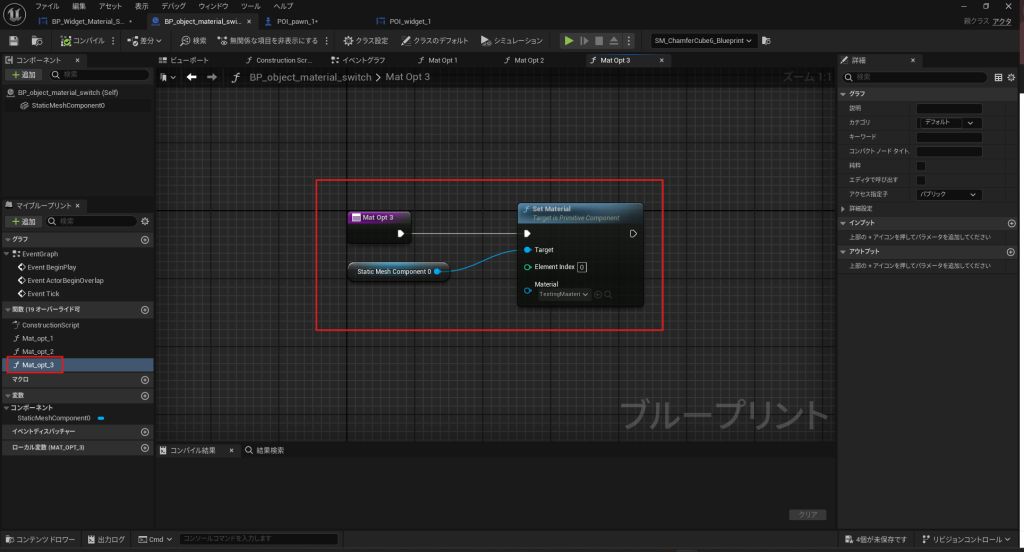
Task: Click the green Play button
Action: click(569, 41)
